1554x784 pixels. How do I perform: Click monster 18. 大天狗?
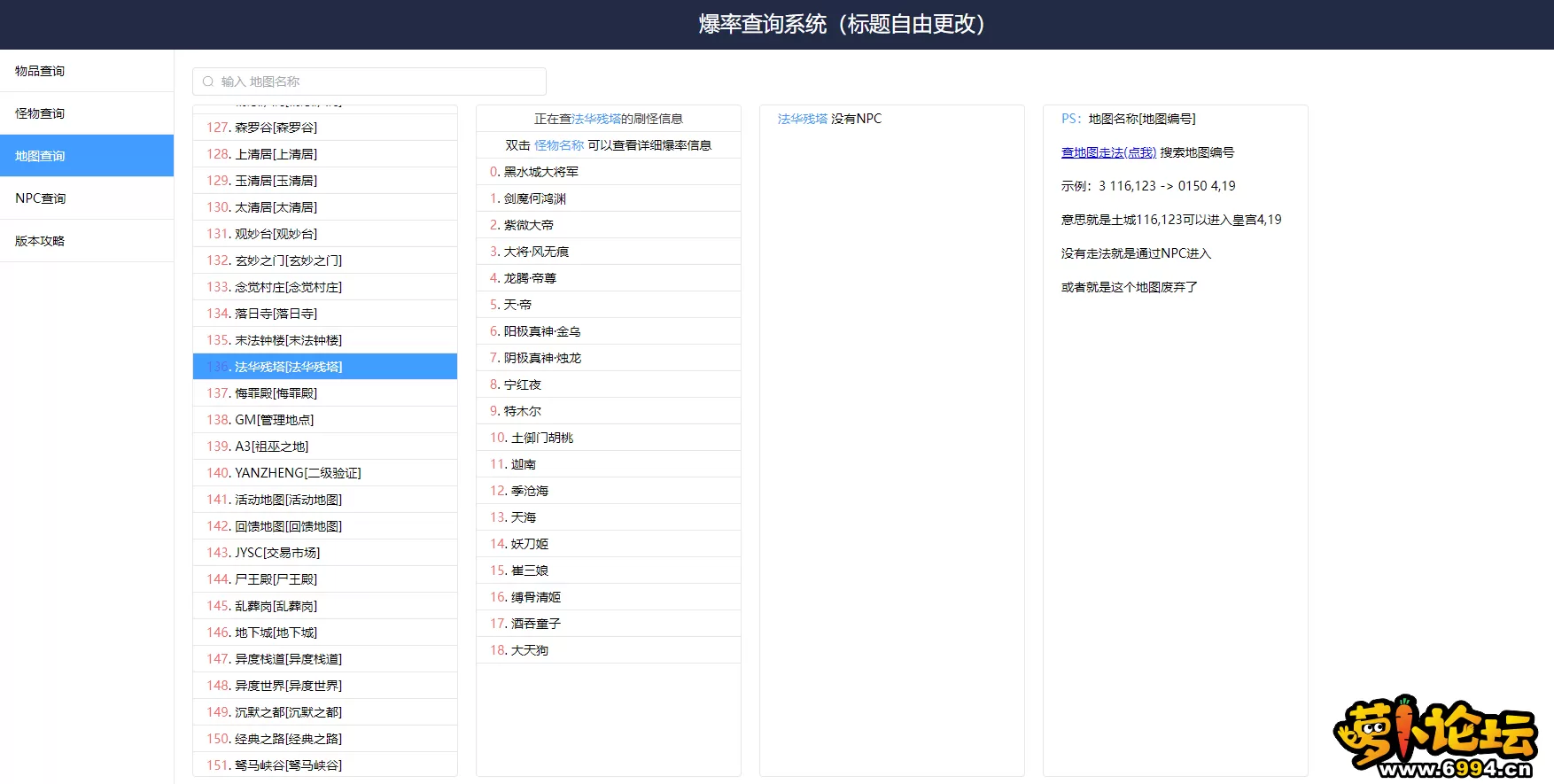point(609,650)
